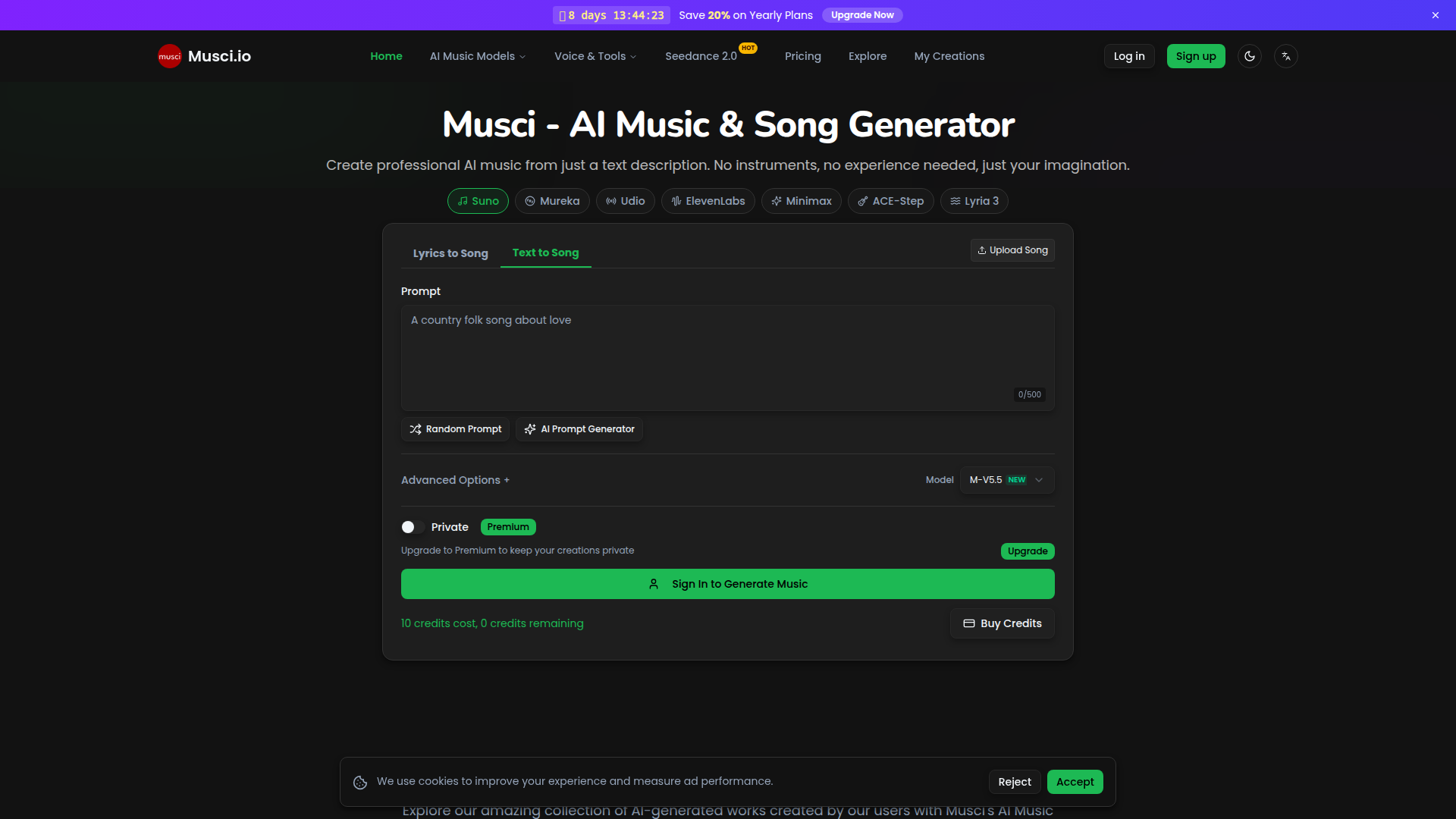The width and height of the screenshot is (1456, 819).
Task: Click the green Upgrade button
Action: [1028, 551]
